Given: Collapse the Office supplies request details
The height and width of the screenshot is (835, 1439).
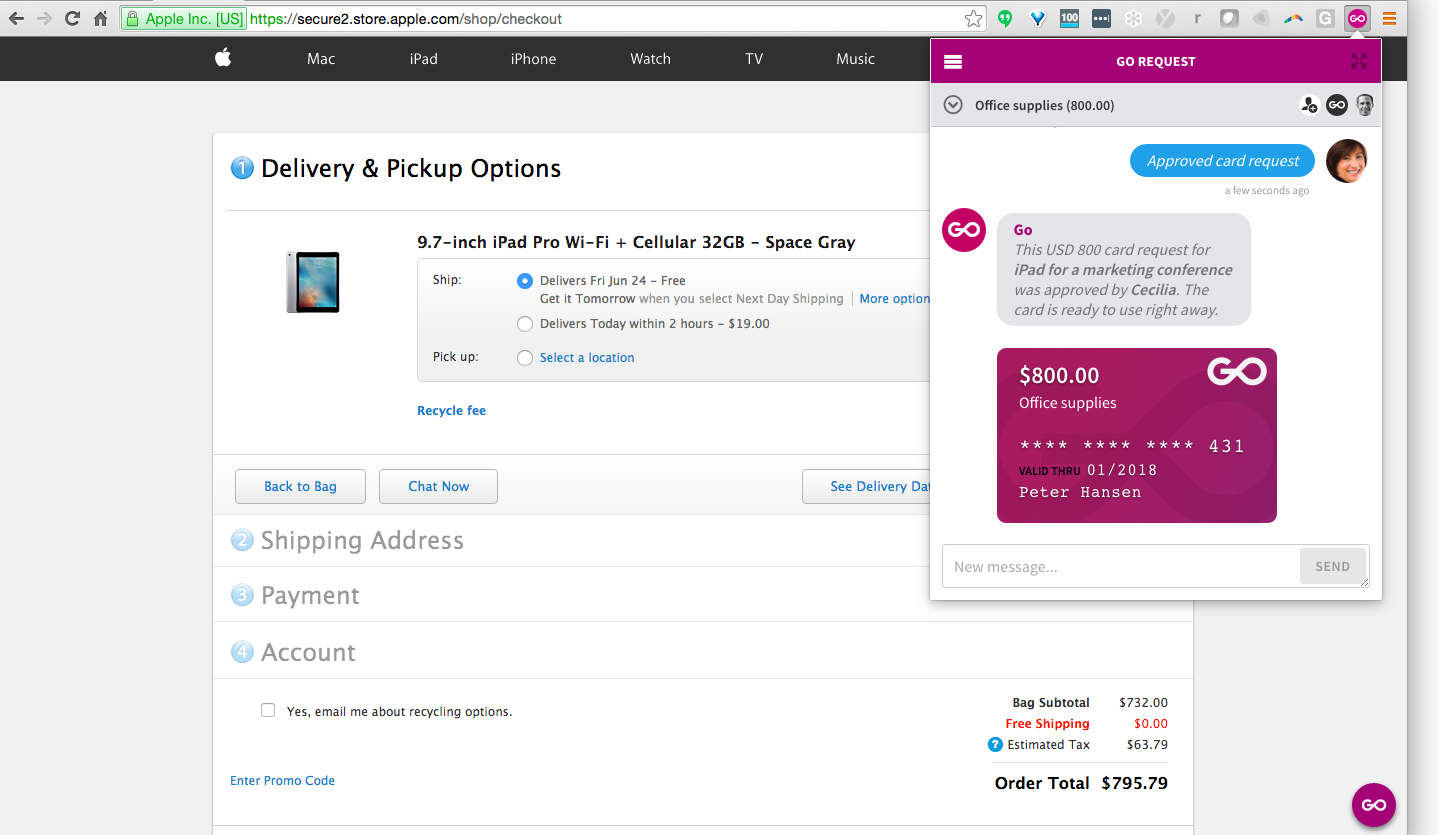Looking at the screenshot, I should (953, 105).
